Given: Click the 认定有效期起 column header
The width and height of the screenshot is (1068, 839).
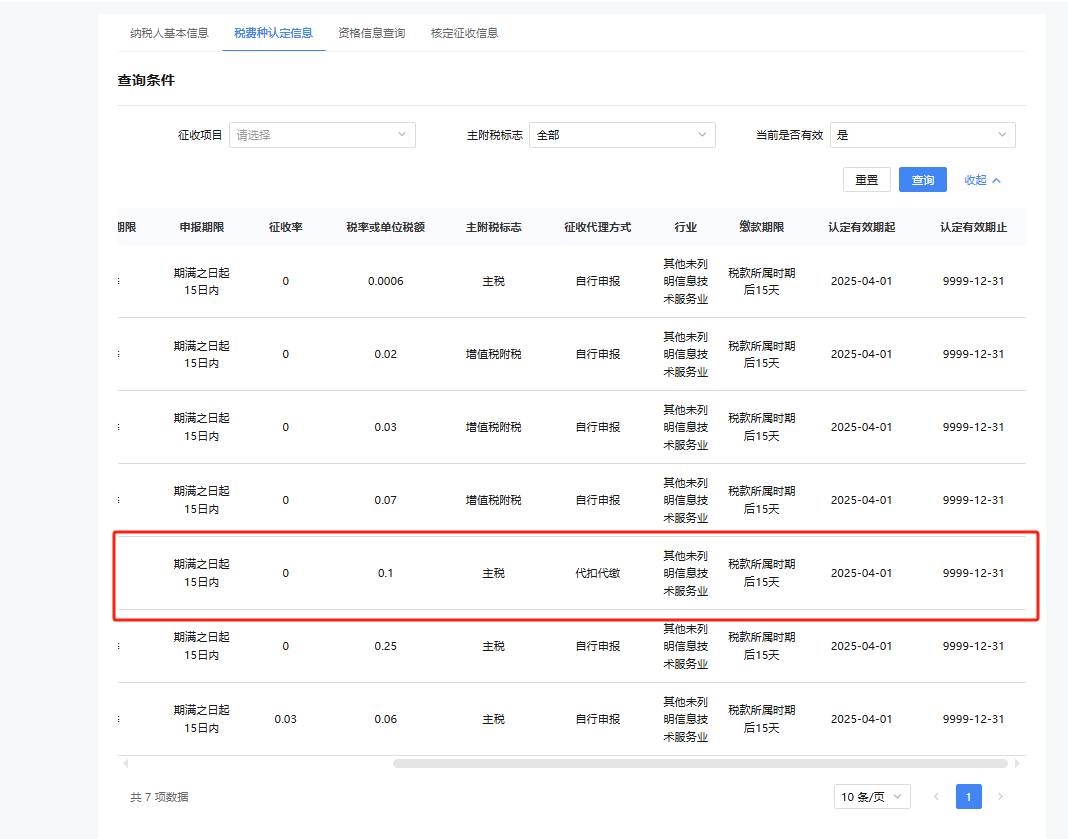Looking at the screenshot, I should click(862, 227).
